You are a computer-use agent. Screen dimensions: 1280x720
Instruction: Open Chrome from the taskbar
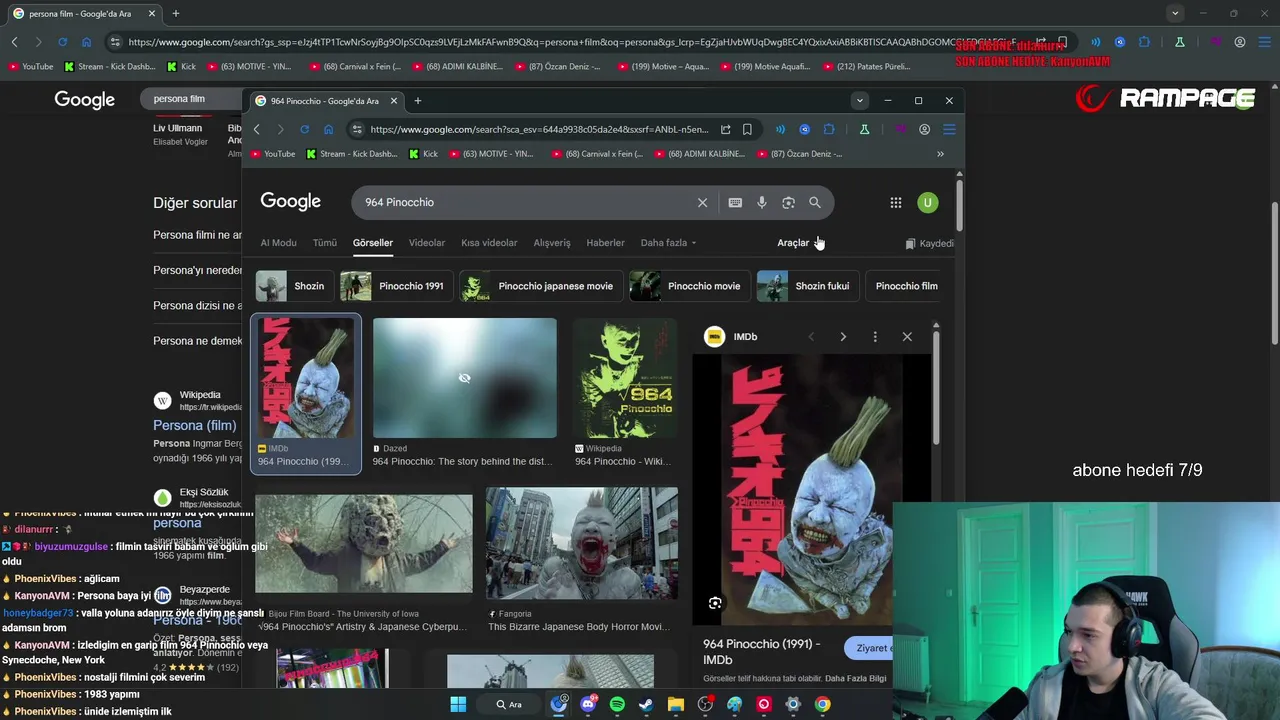(x=822, y=704)
